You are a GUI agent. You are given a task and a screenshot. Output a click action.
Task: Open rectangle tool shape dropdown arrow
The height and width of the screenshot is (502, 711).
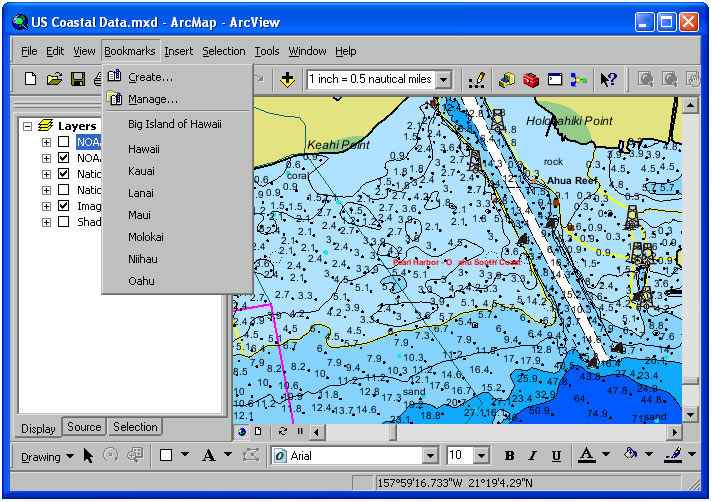coord(185,454)
